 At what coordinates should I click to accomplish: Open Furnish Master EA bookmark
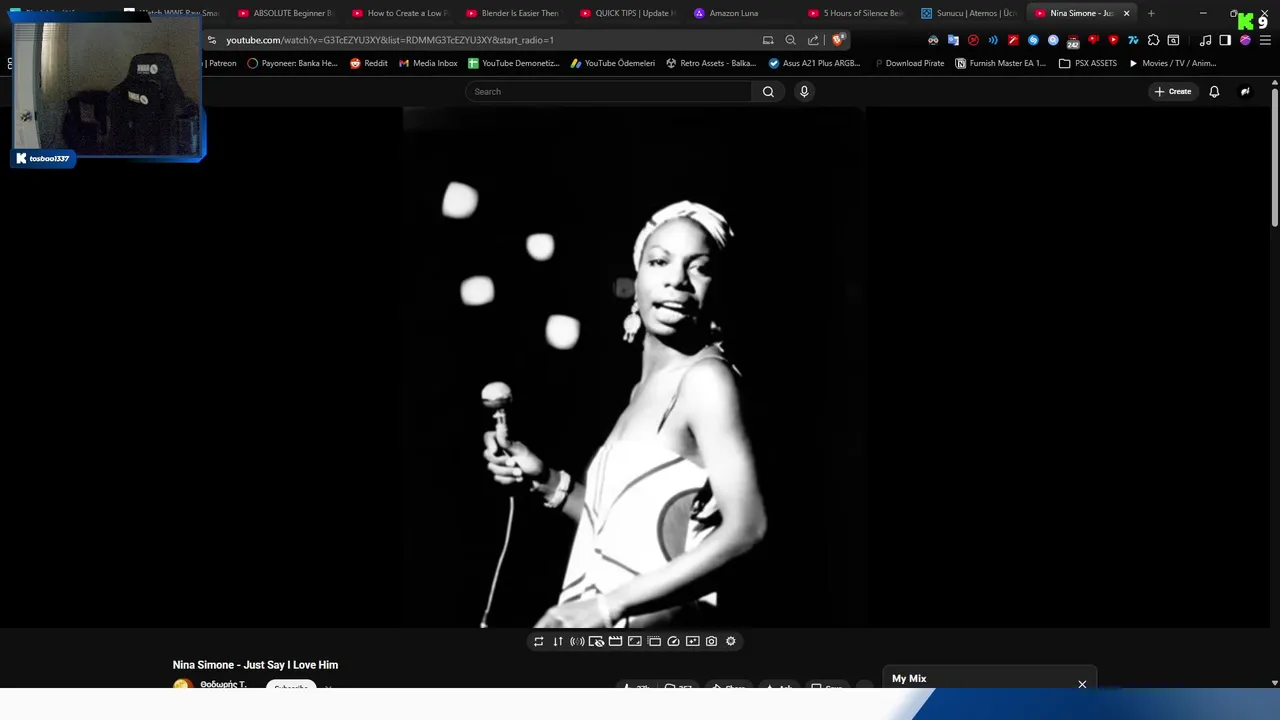pos(1000,63)
